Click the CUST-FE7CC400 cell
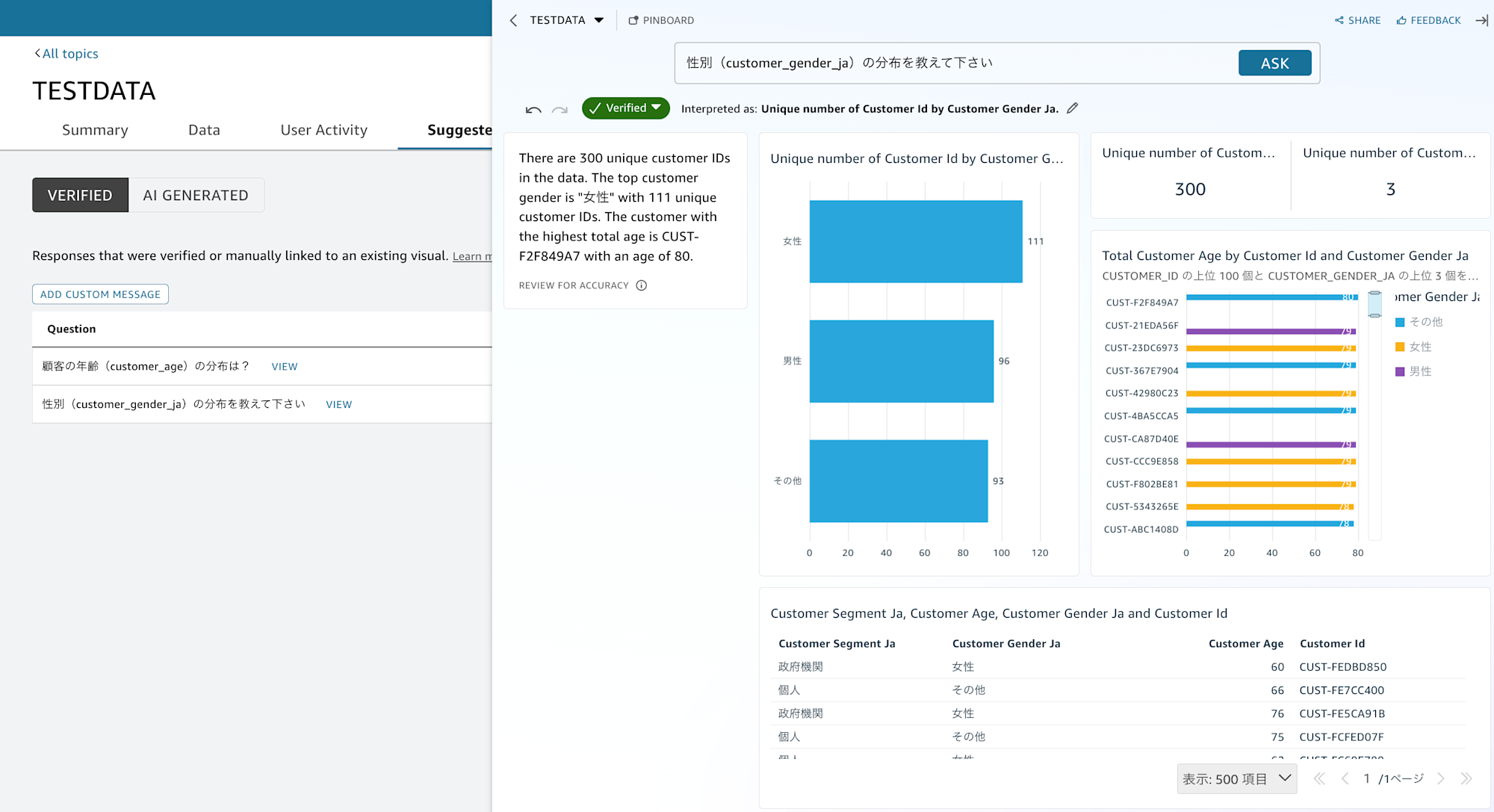Image resolution: width=1494 pixels, height=812 pixels. 1342,690
